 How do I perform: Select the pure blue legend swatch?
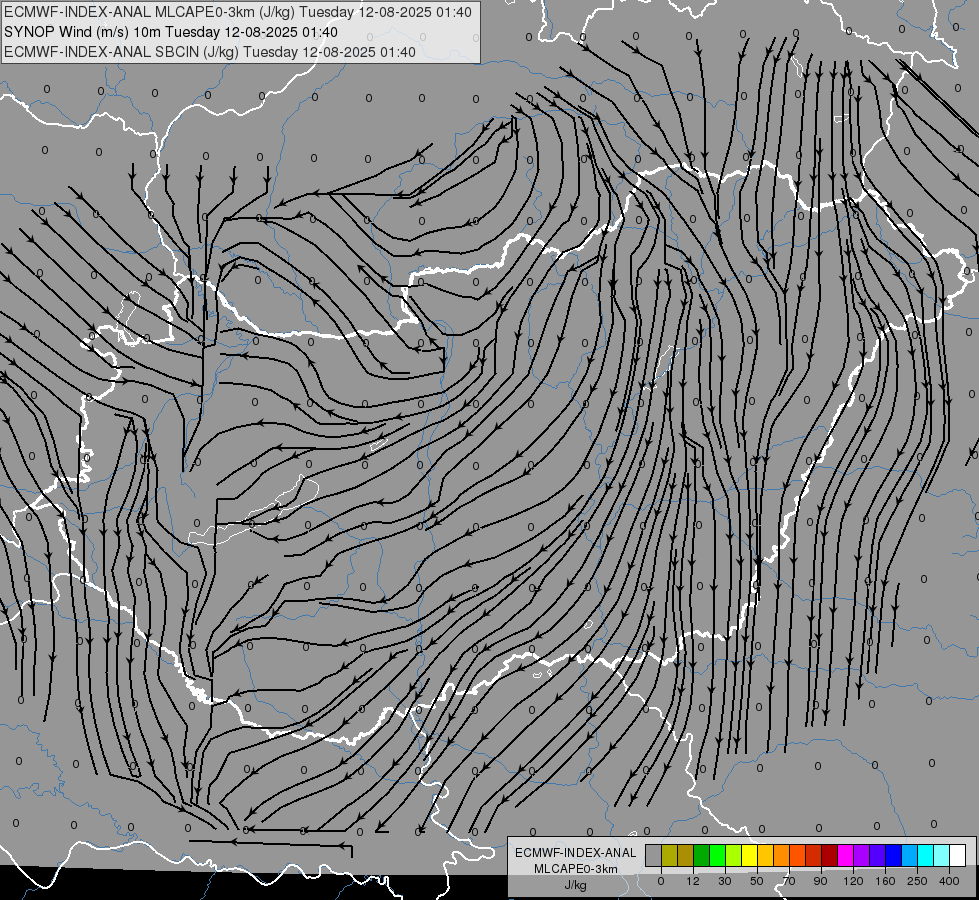[893, 855]
